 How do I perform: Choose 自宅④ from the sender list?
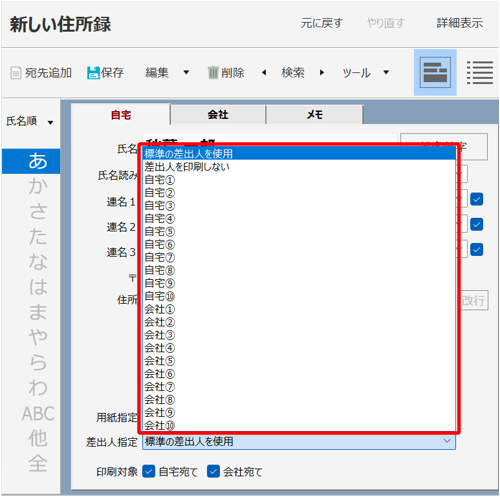[299, 219]
